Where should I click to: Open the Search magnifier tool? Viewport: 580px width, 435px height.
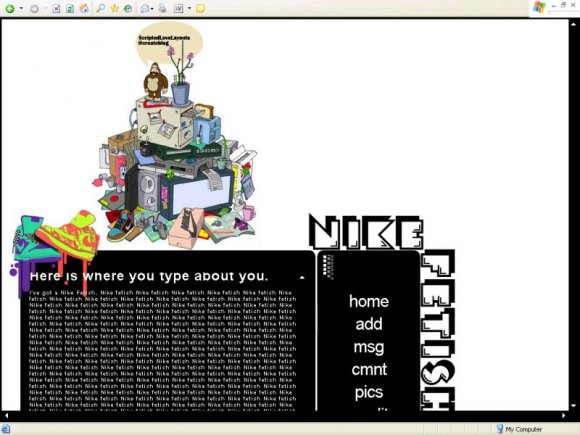(101, 8)
